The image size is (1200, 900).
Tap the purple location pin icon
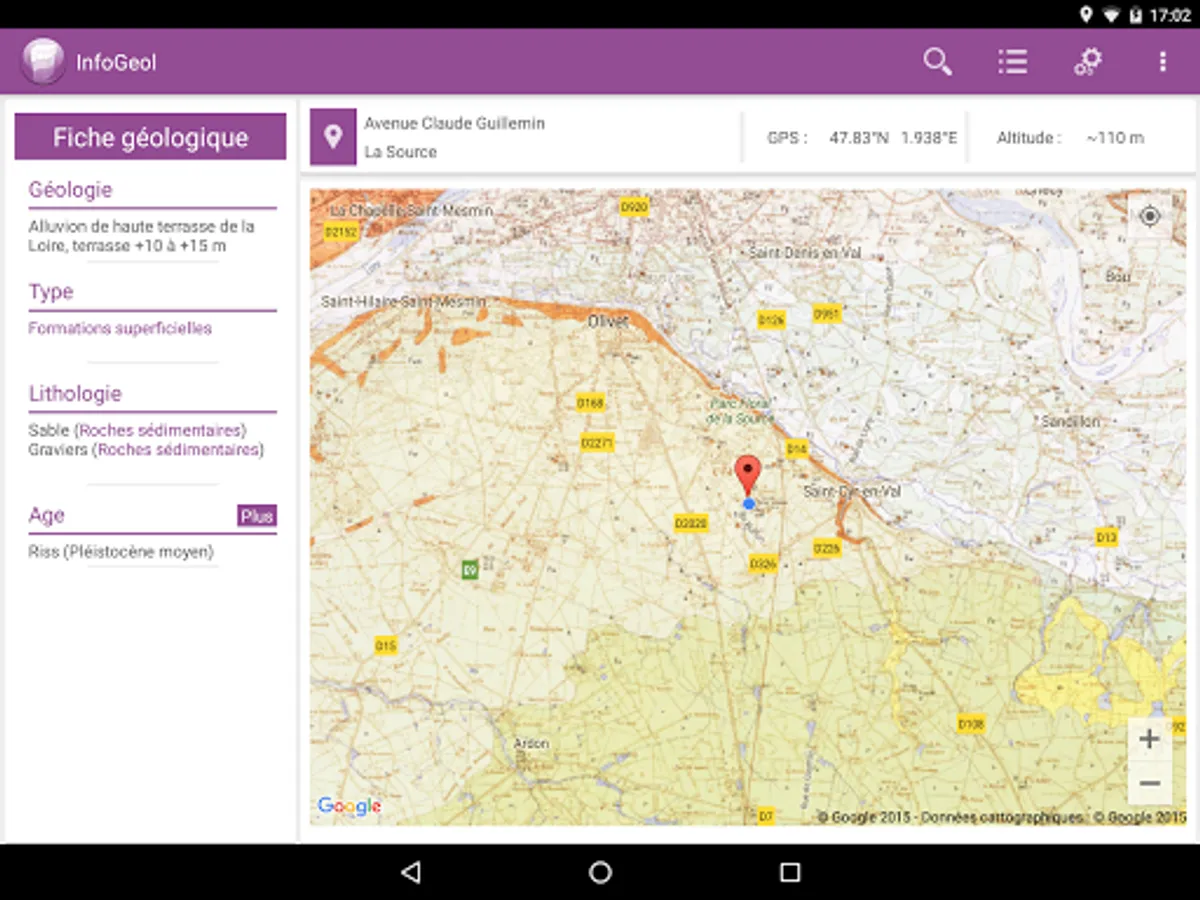click(333, 137)
